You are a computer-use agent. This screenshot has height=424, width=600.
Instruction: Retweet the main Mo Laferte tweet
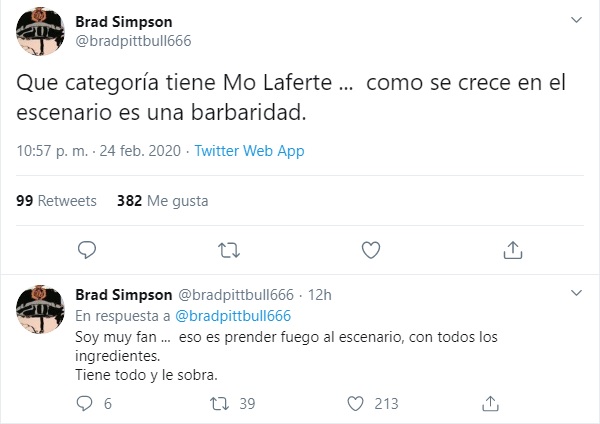[x=228, y=249]
